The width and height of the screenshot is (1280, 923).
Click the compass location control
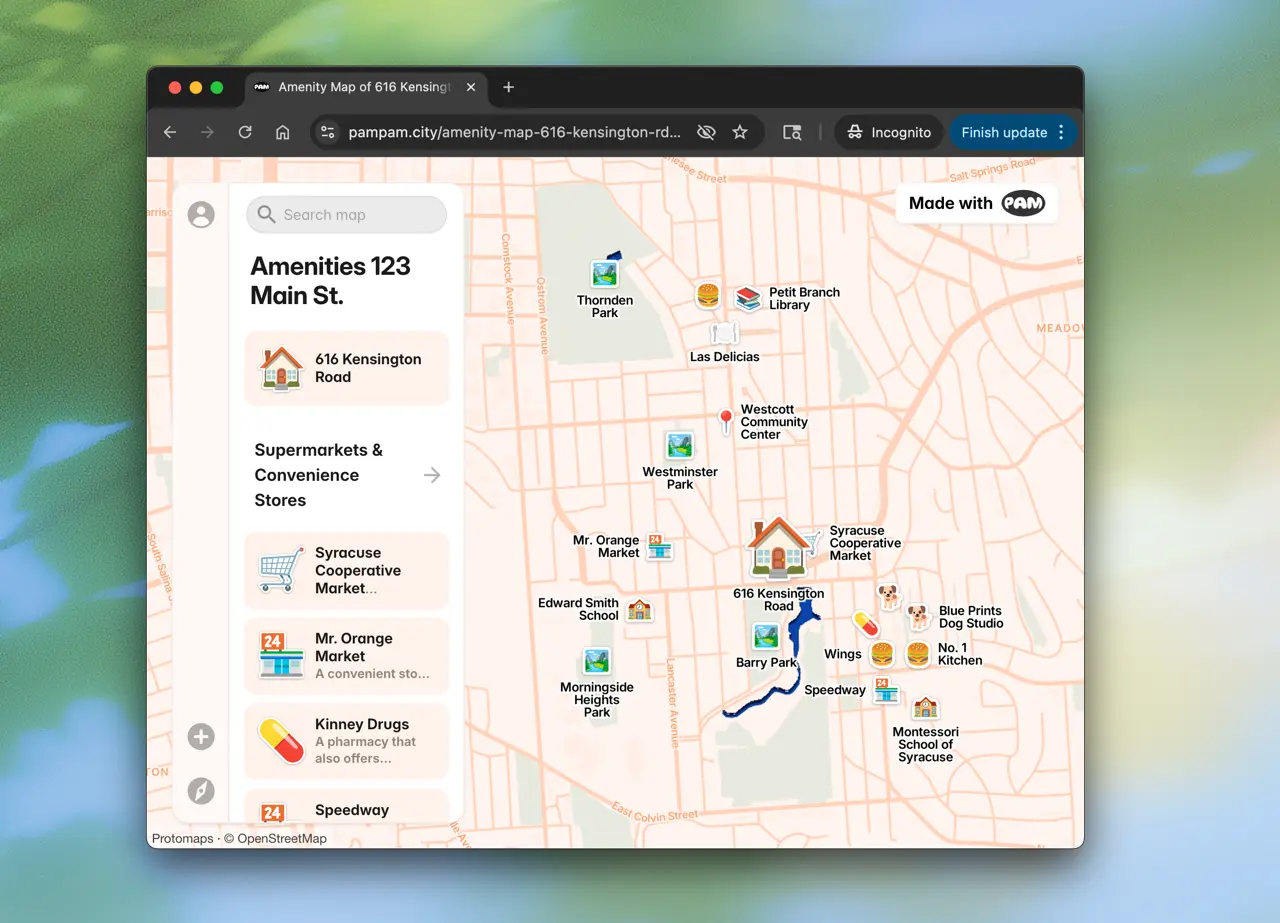pos(201,790)
